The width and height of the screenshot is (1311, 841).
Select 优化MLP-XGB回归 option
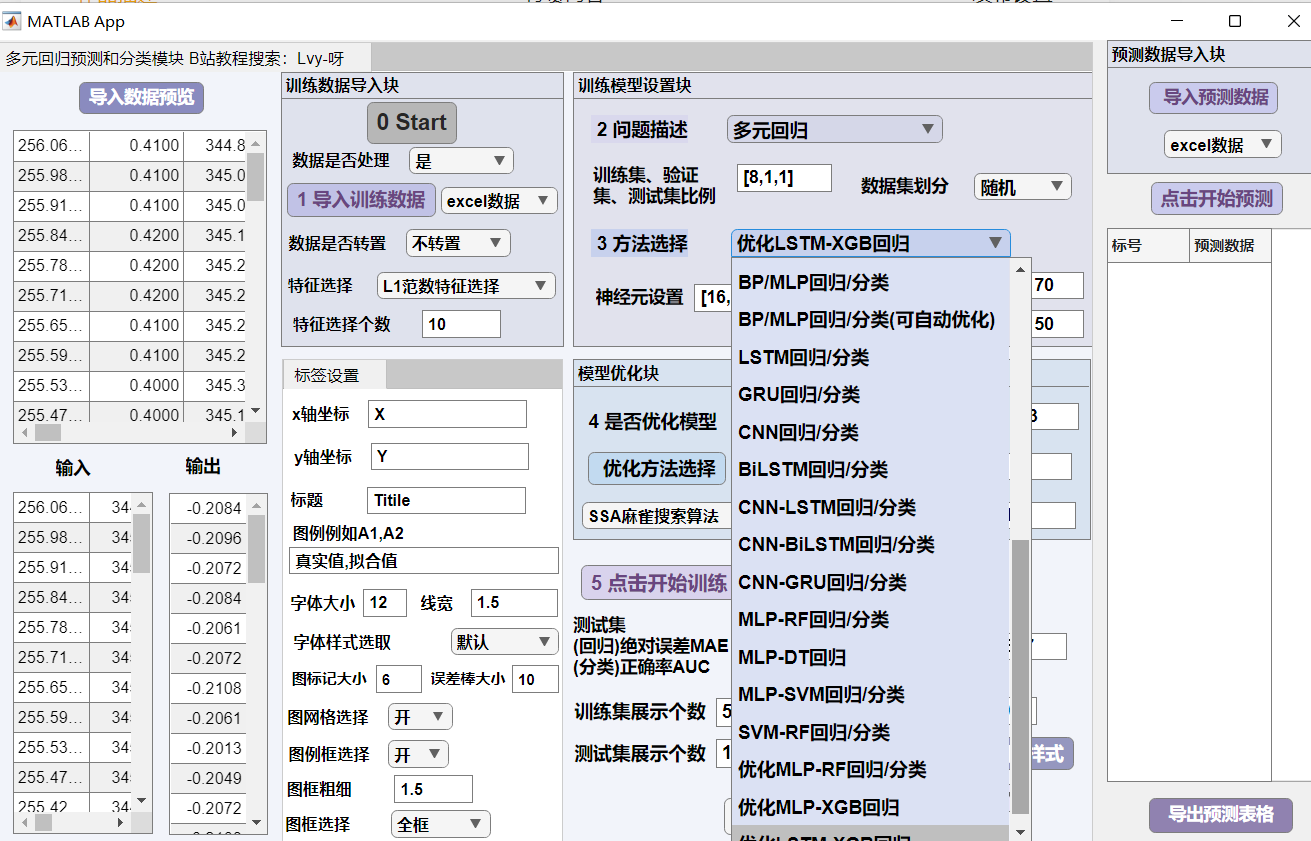click(818, 807)
